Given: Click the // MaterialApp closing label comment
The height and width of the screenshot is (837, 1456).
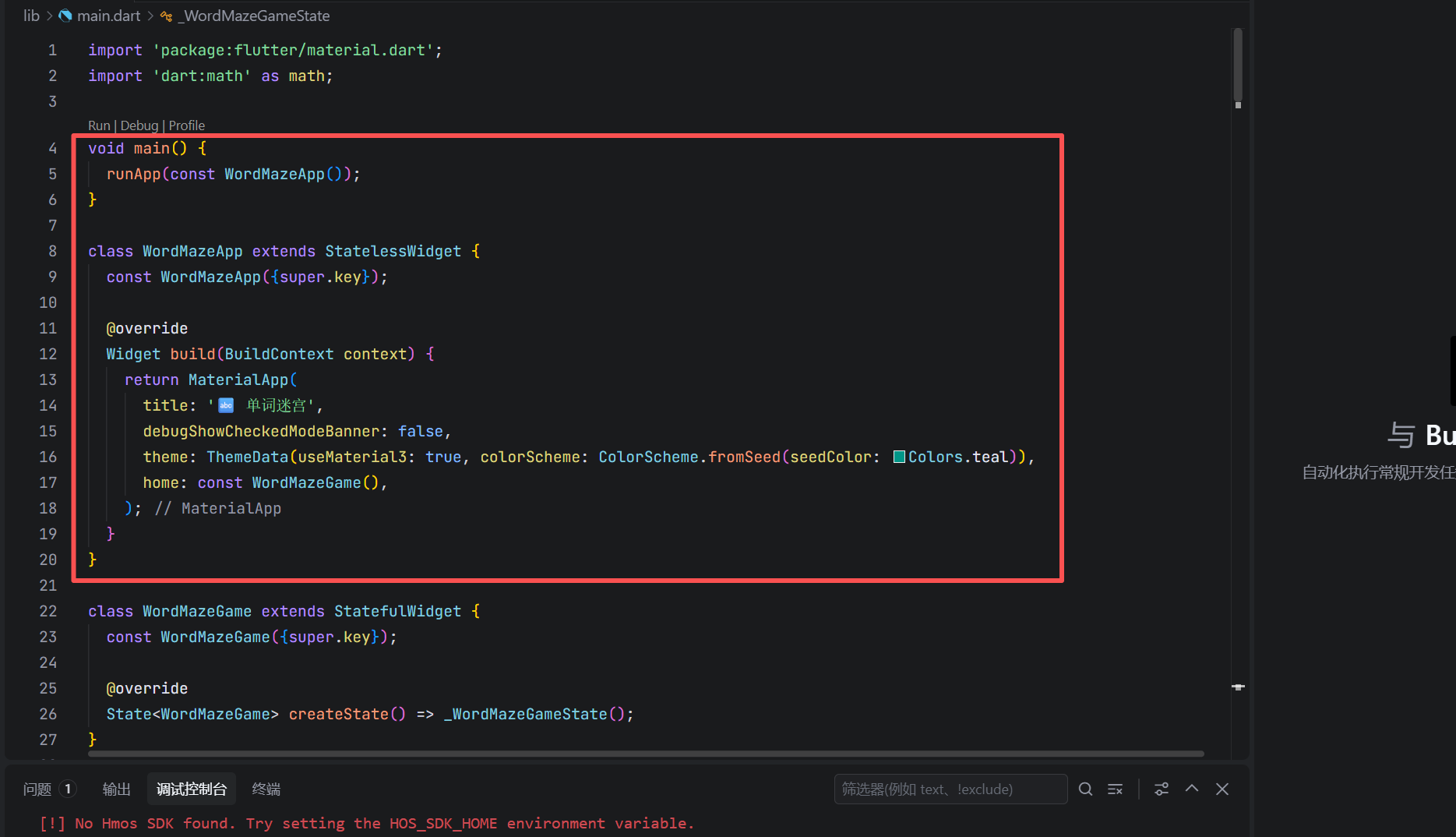Looking at the screenshot, I should [218, 508].
